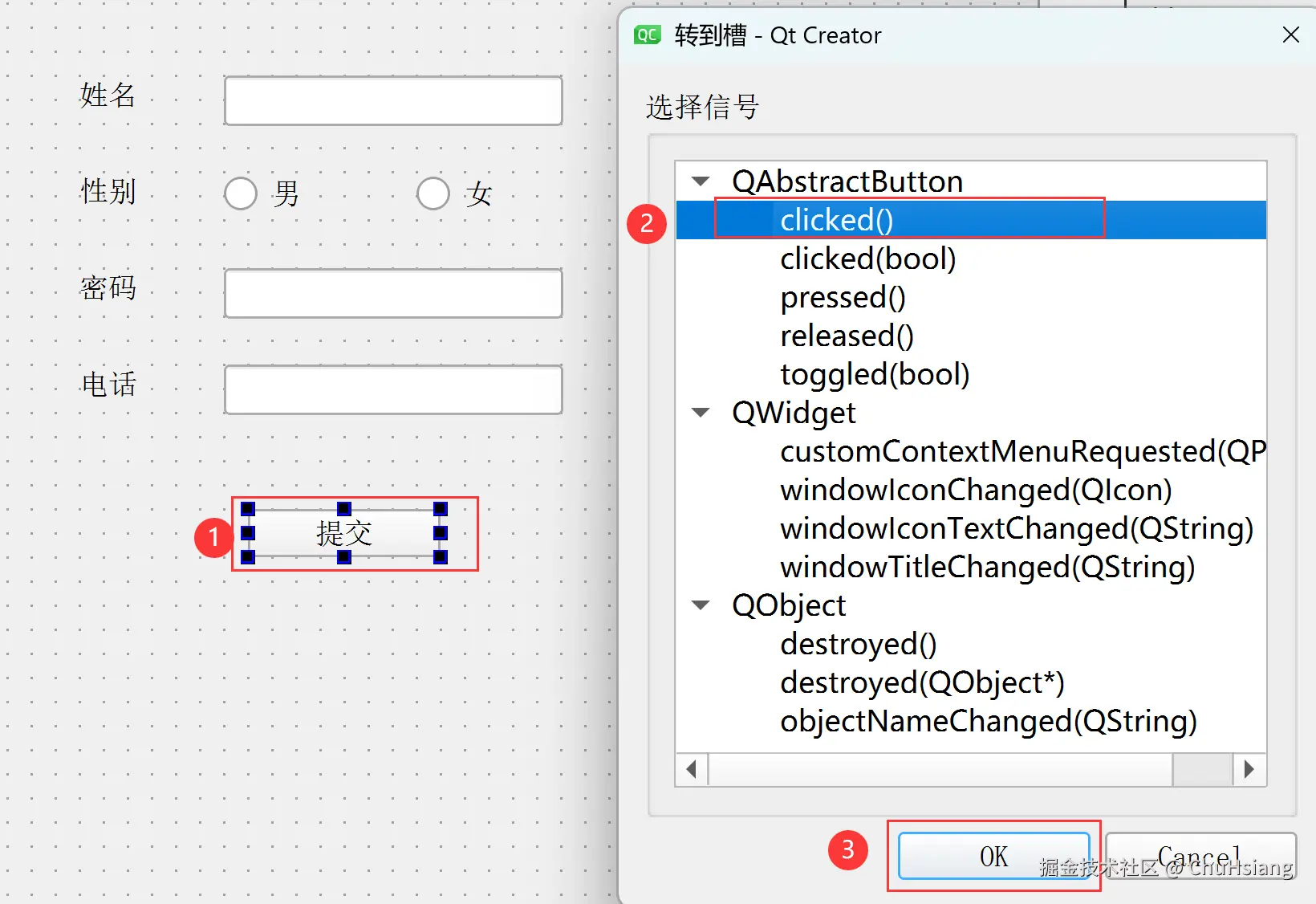Viewport: 1316px width, 904px height.
Task: Confirm the dialog with OK
Action: (993, 856)
